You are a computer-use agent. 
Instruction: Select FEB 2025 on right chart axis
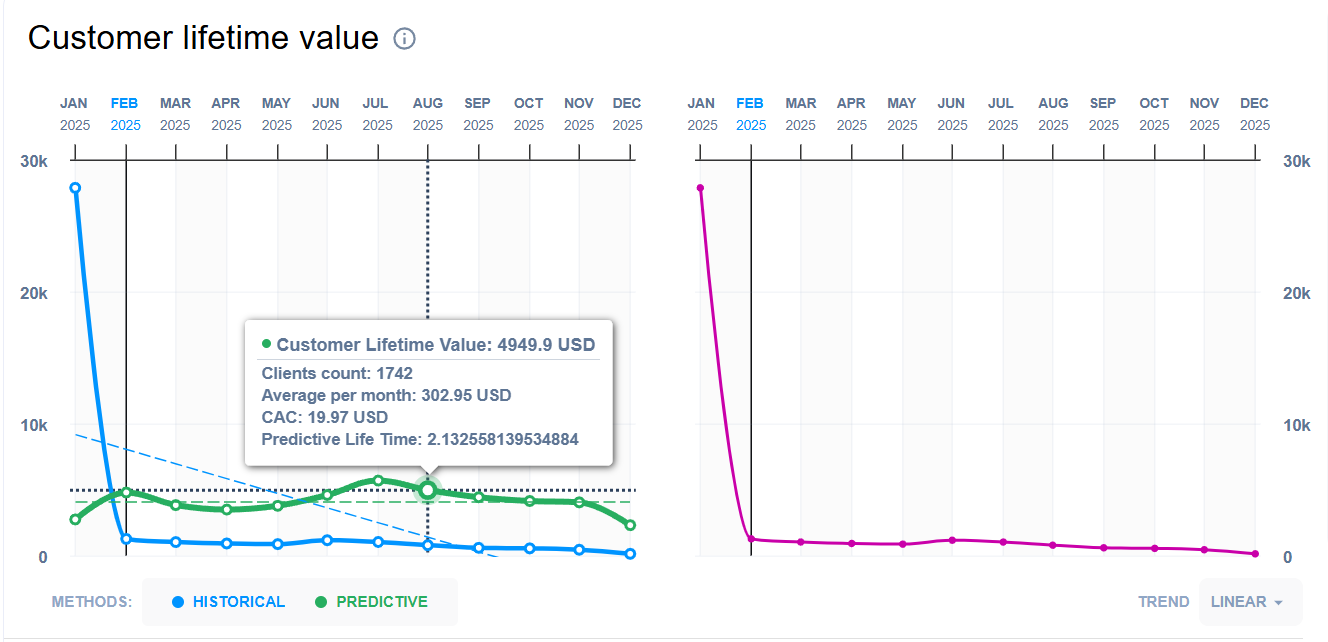coord(750,114)
